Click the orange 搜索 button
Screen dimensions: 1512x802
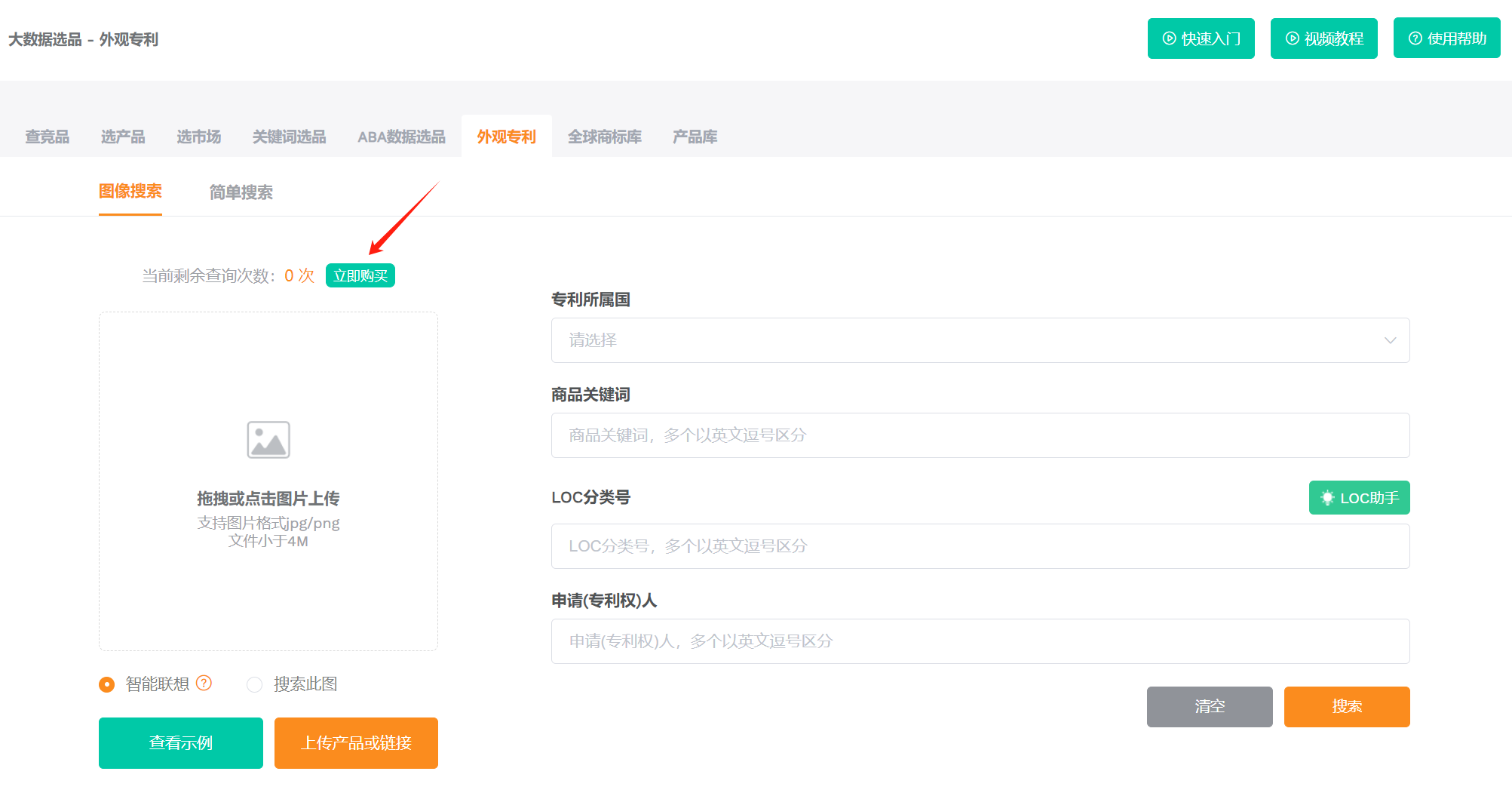pos(1347,707)
